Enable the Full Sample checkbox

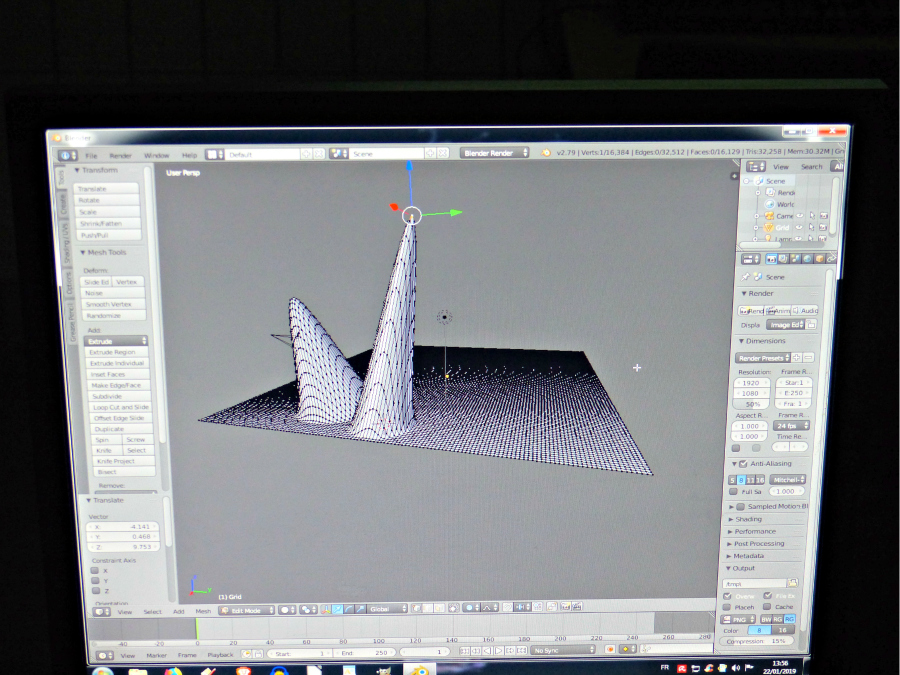734,491
